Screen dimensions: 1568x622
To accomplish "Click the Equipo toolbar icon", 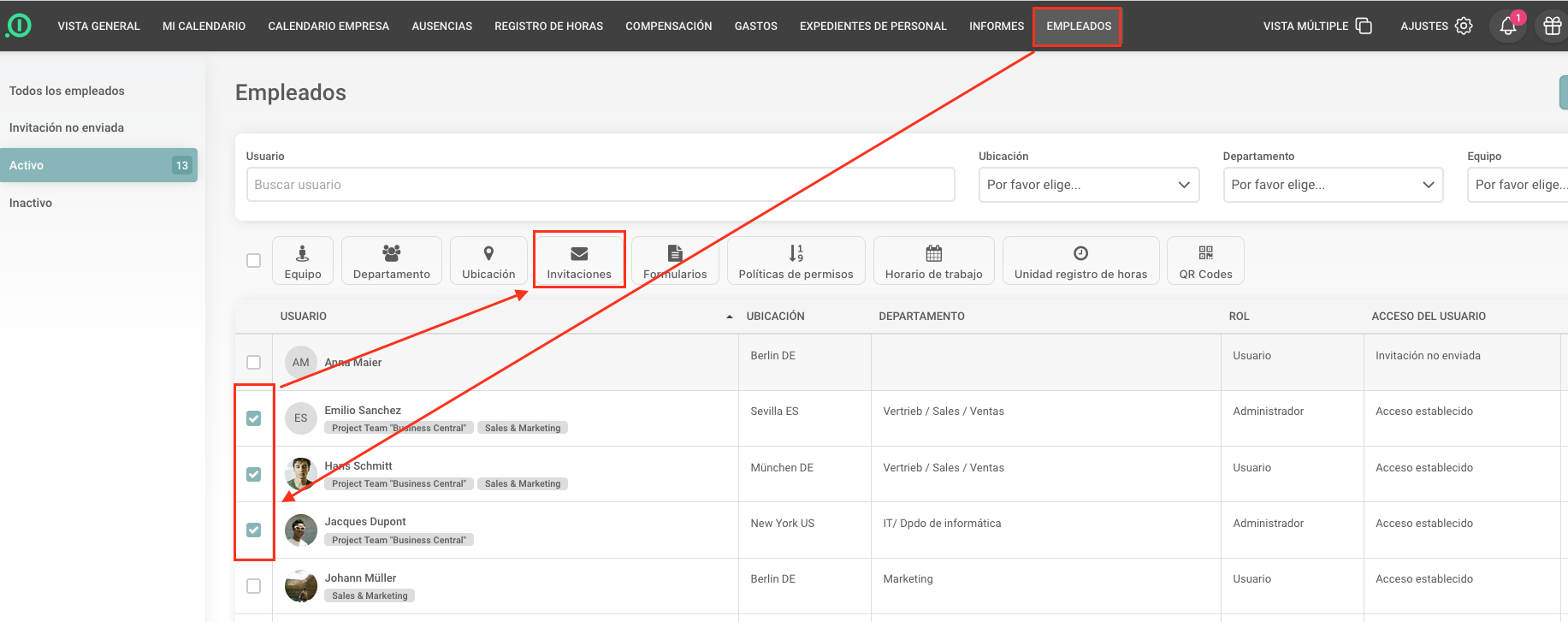I will (303, 253).
